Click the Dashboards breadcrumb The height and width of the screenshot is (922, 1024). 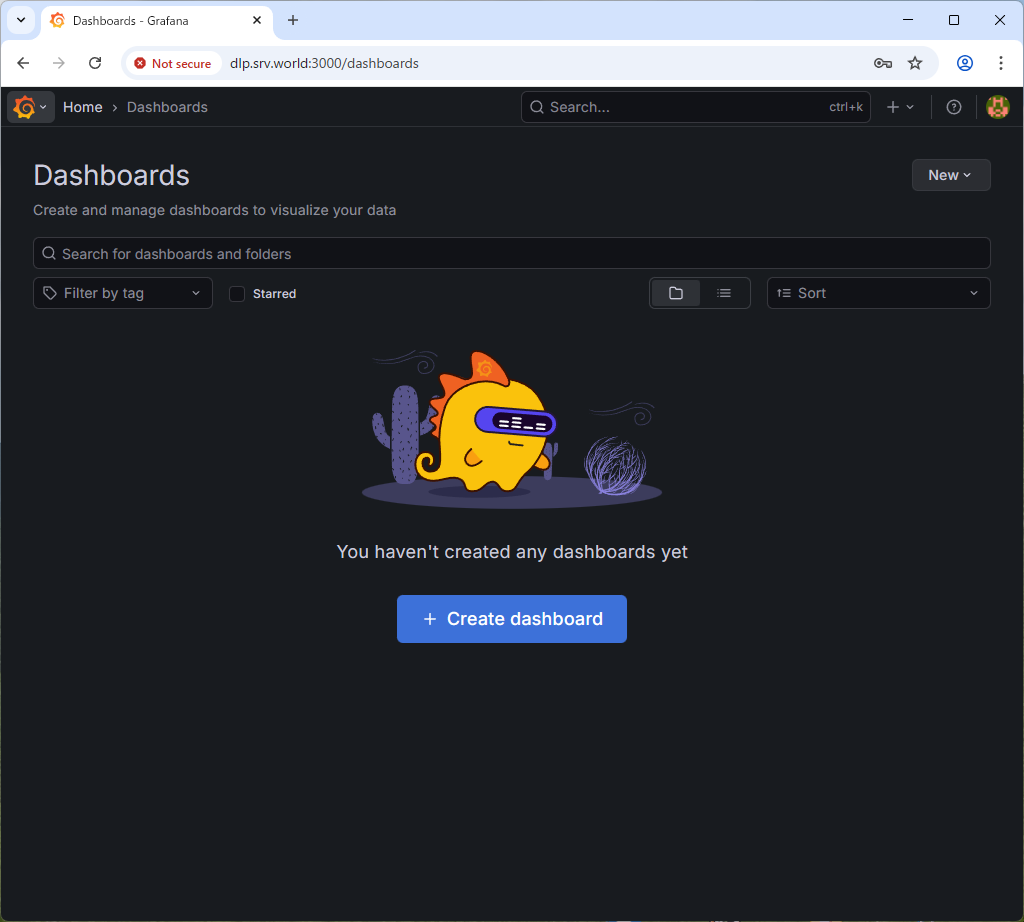167,107
